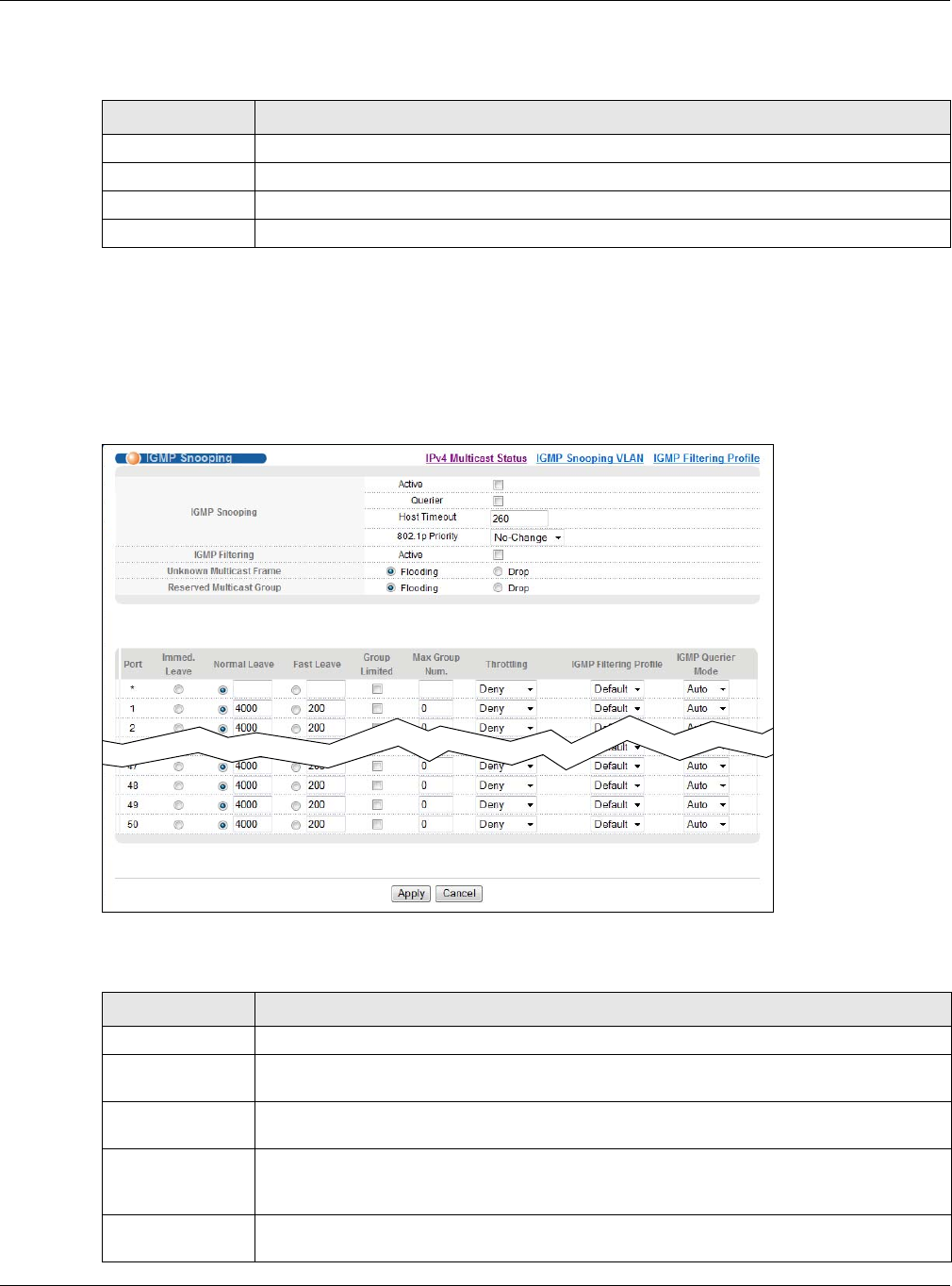Image resolution: width=952 pixels, height=1286 pixels.
Task: Click Max Group Num. field for port *
Action: (x=436, y=689)
